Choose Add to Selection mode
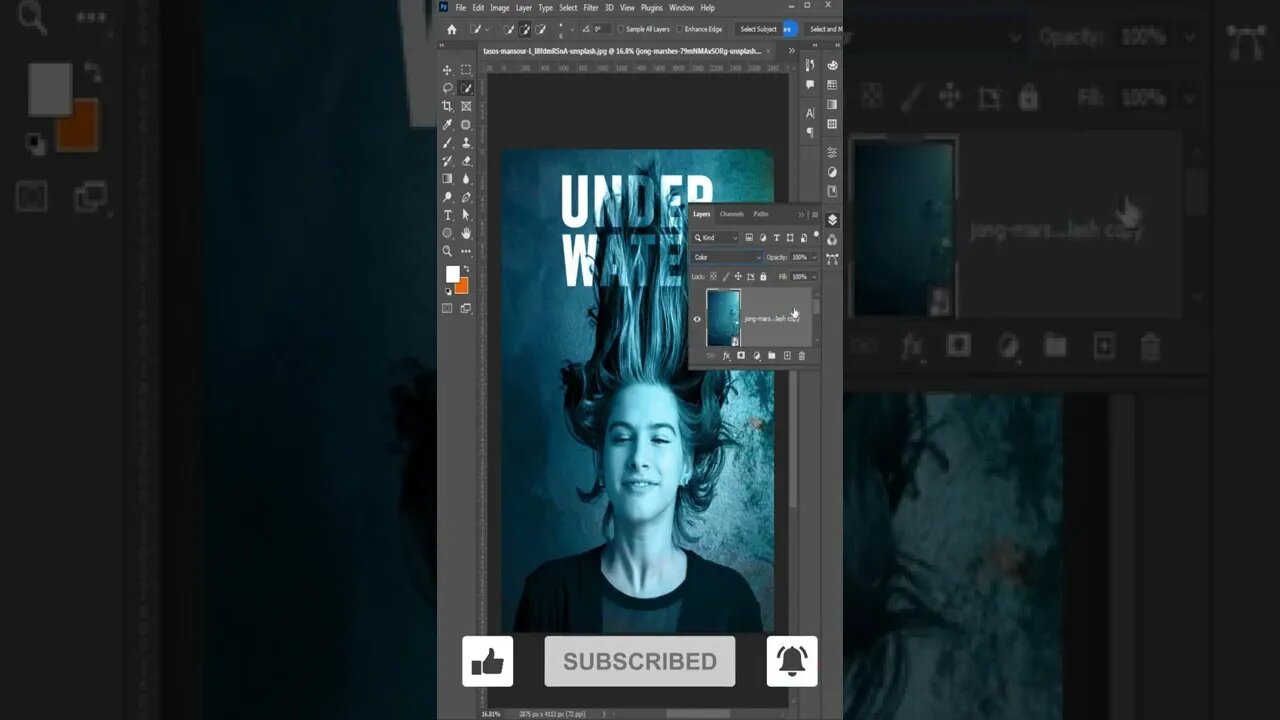This screenshot has height=720, width=1280. (524, 29)
